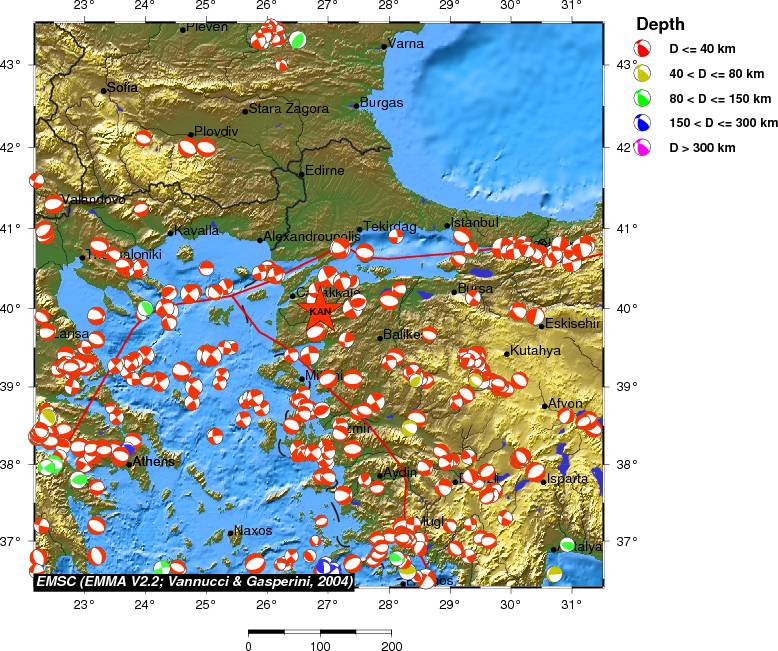Click the EMSC (EMMA V2.2) credit caption
The image size is (778, 651).
[194, 581]
